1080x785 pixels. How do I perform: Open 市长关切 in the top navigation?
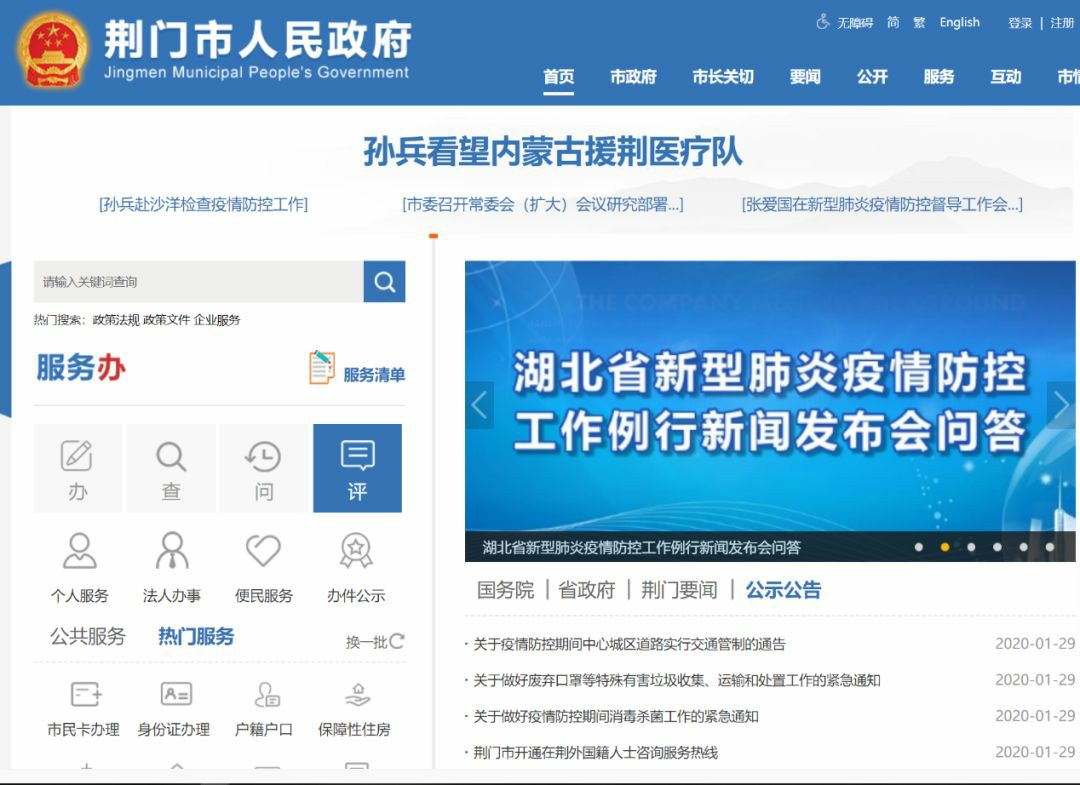click(x=722, y=77)
